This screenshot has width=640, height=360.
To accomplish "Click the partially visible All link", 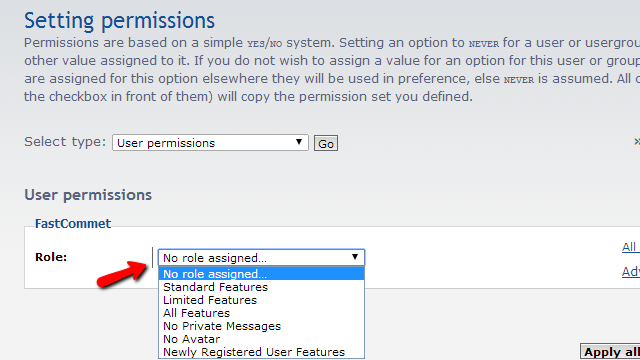I will (x=631, y=247).
